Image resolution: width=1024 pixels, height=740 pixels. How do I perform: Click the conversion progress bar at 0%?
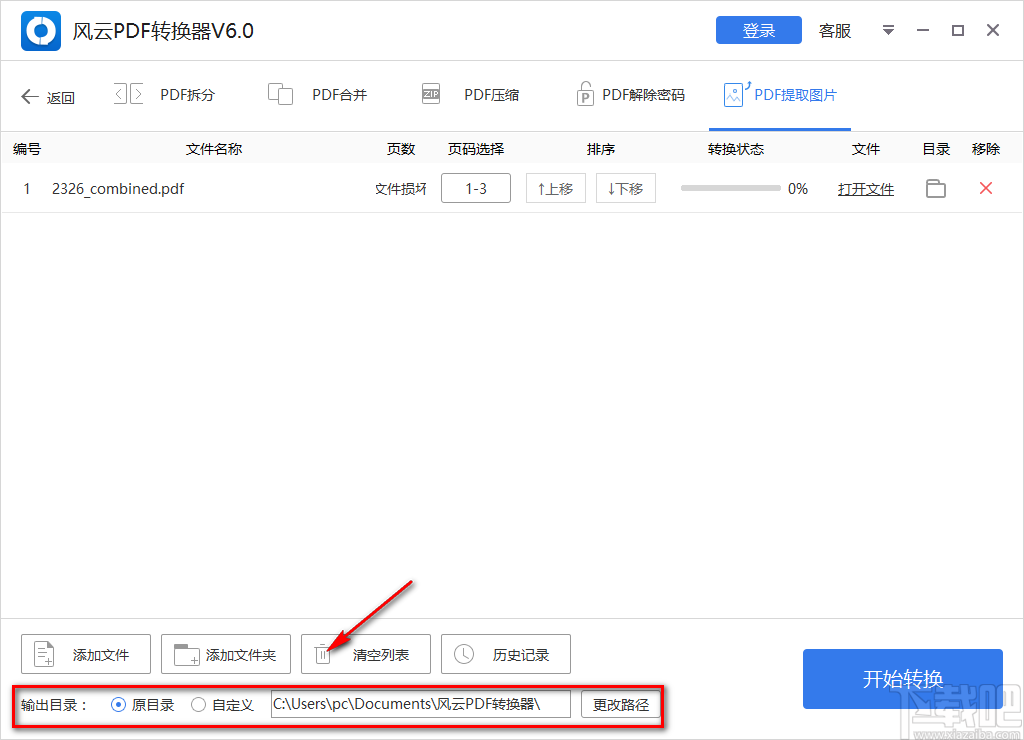click(730, 188)
